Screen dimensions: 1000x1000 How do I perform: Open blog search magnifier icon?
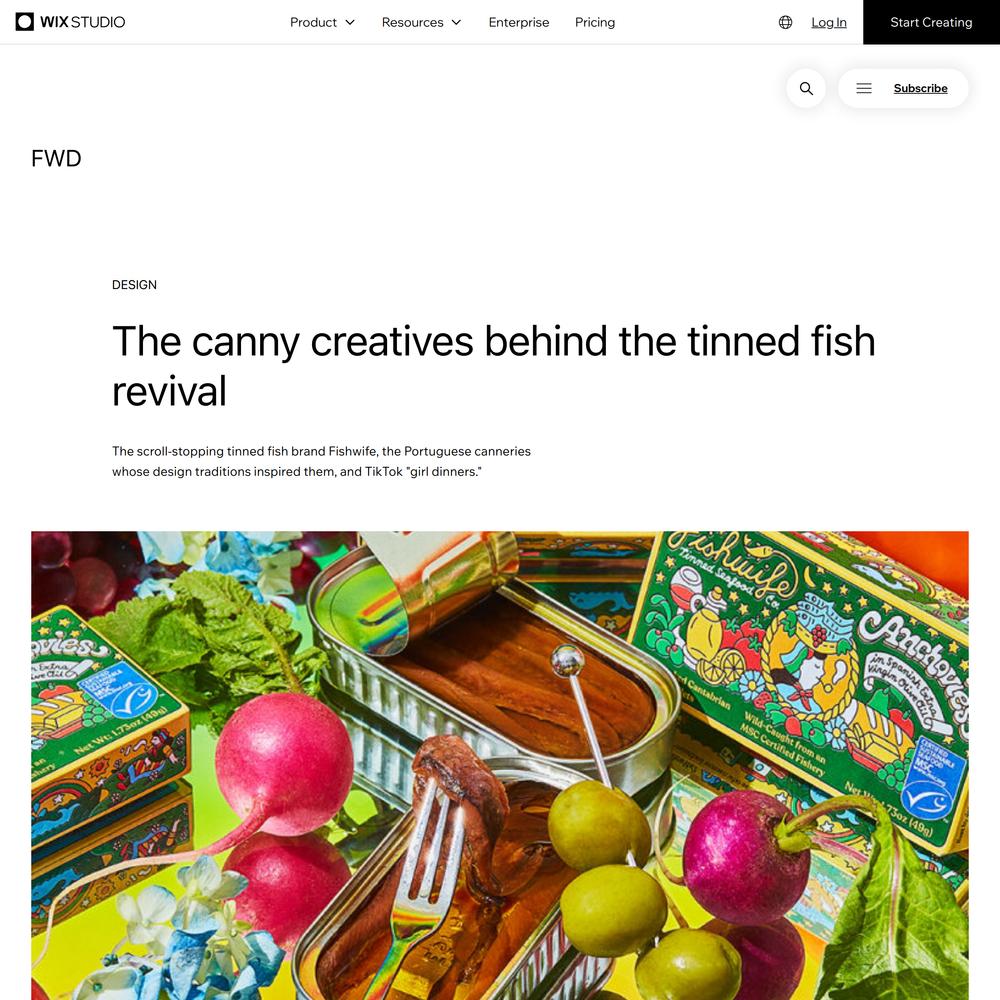tap(805, 88)
